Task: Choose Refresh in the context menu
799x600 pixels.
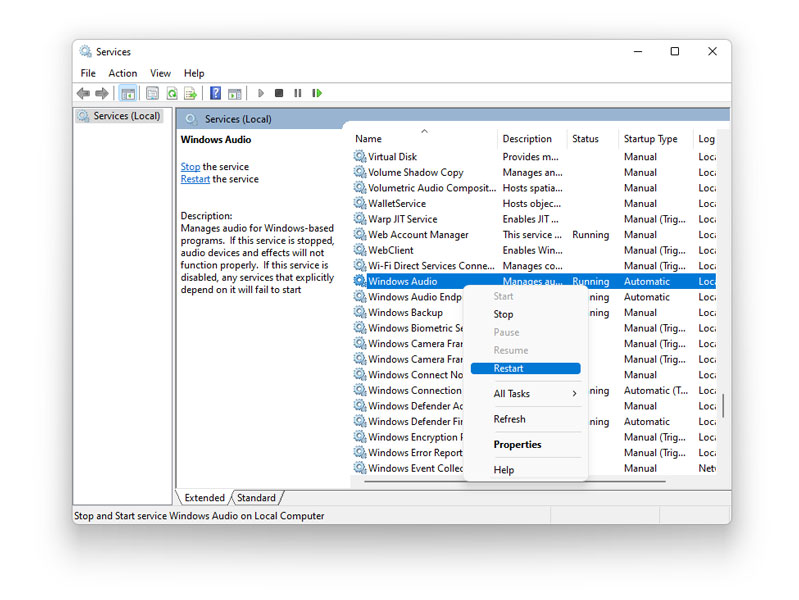Action: pyautogui.click(x=525, y=419)
